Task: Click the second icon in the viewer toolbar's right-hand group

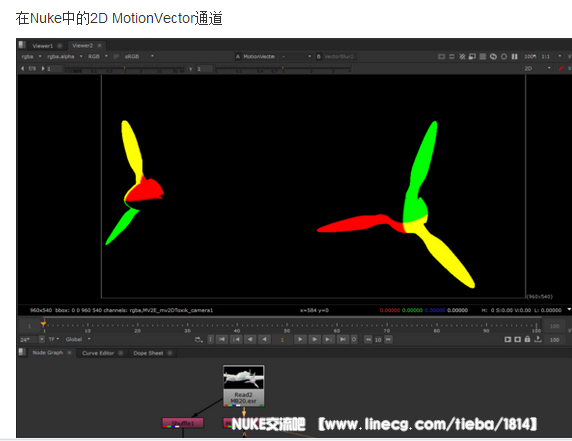Action: coord(452,57)
